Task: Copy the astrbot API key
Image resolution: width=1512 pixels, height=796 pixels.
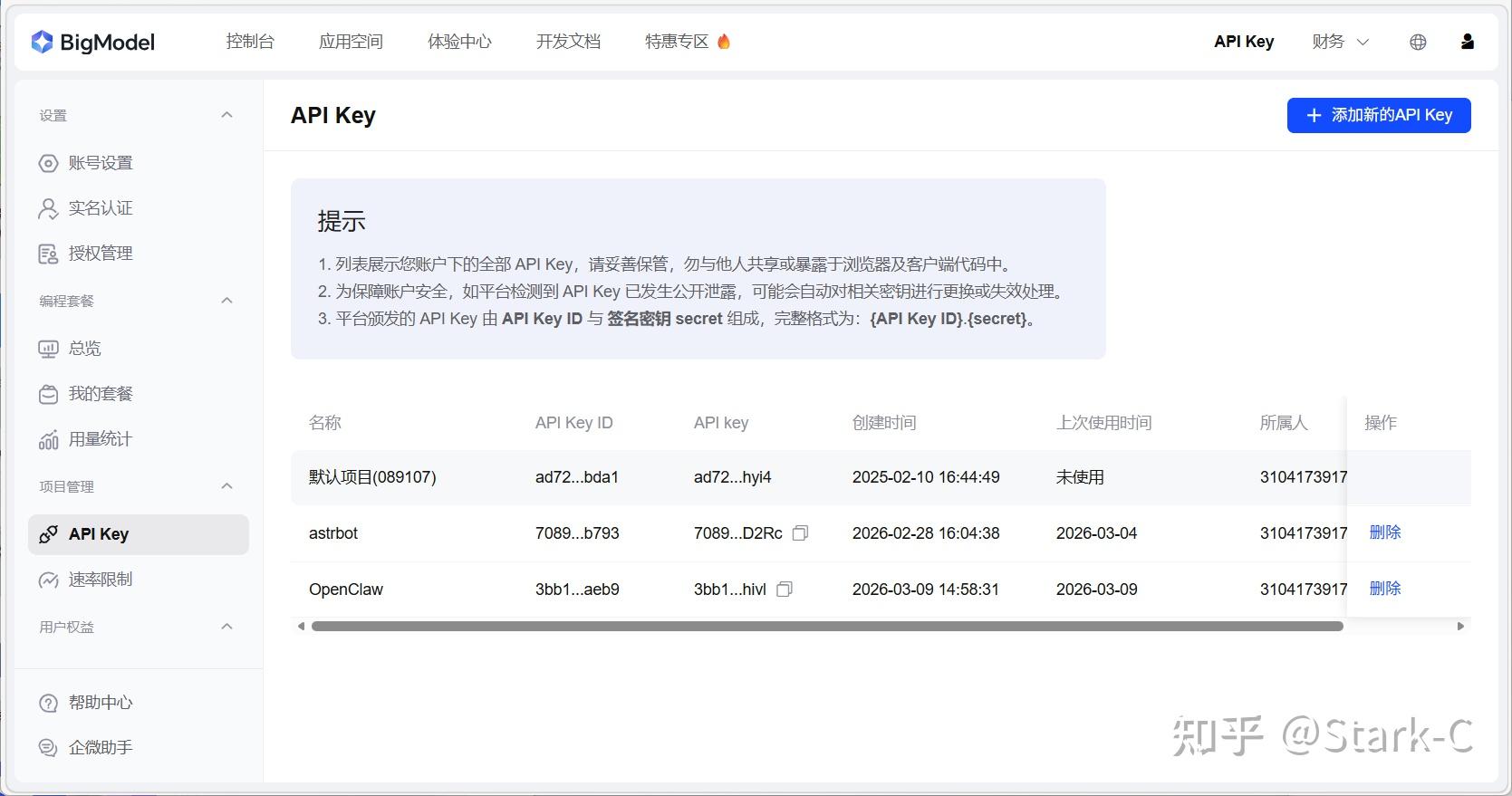Action: pos(800,533)
